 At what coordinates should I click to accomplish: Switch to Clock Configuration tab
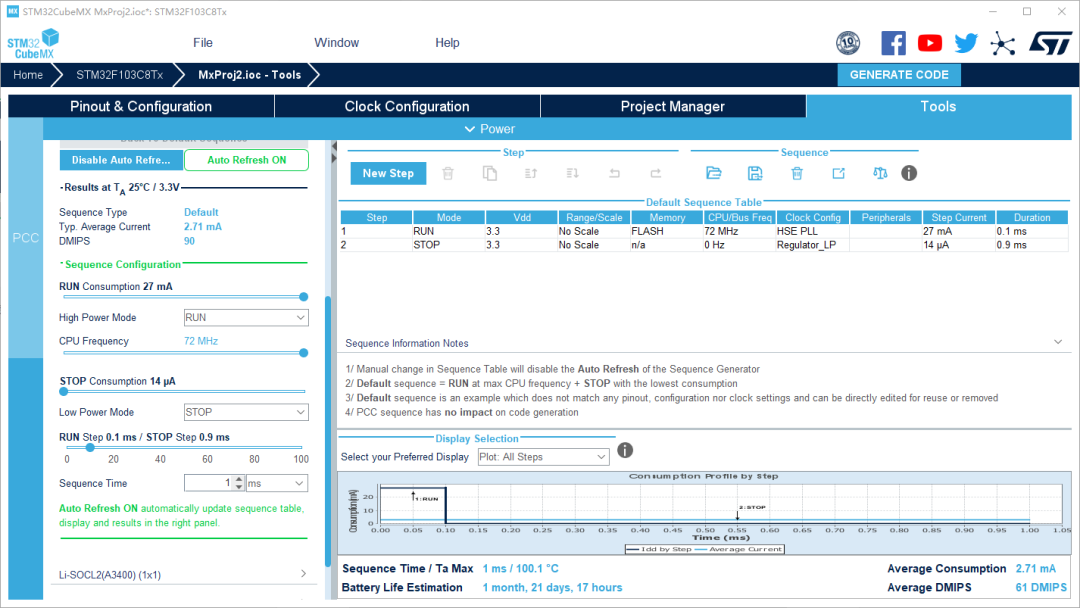(x=407, y=106)
